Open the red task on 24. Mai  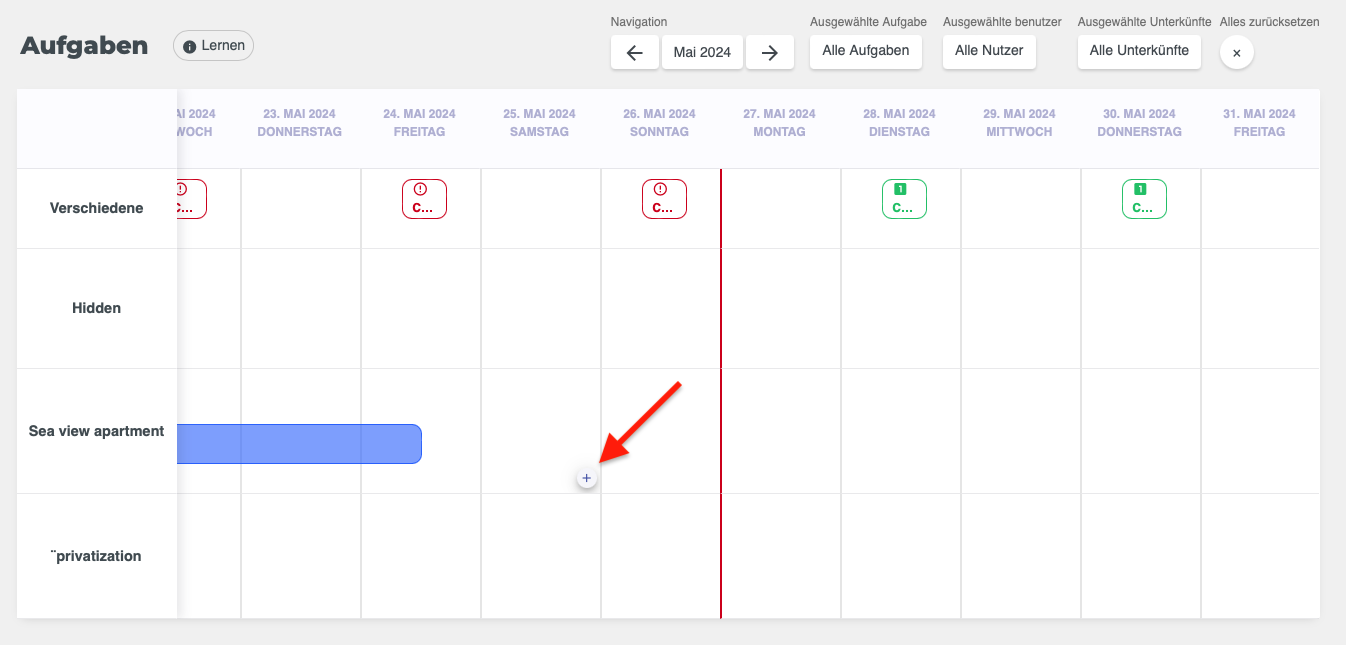[424, 199]
